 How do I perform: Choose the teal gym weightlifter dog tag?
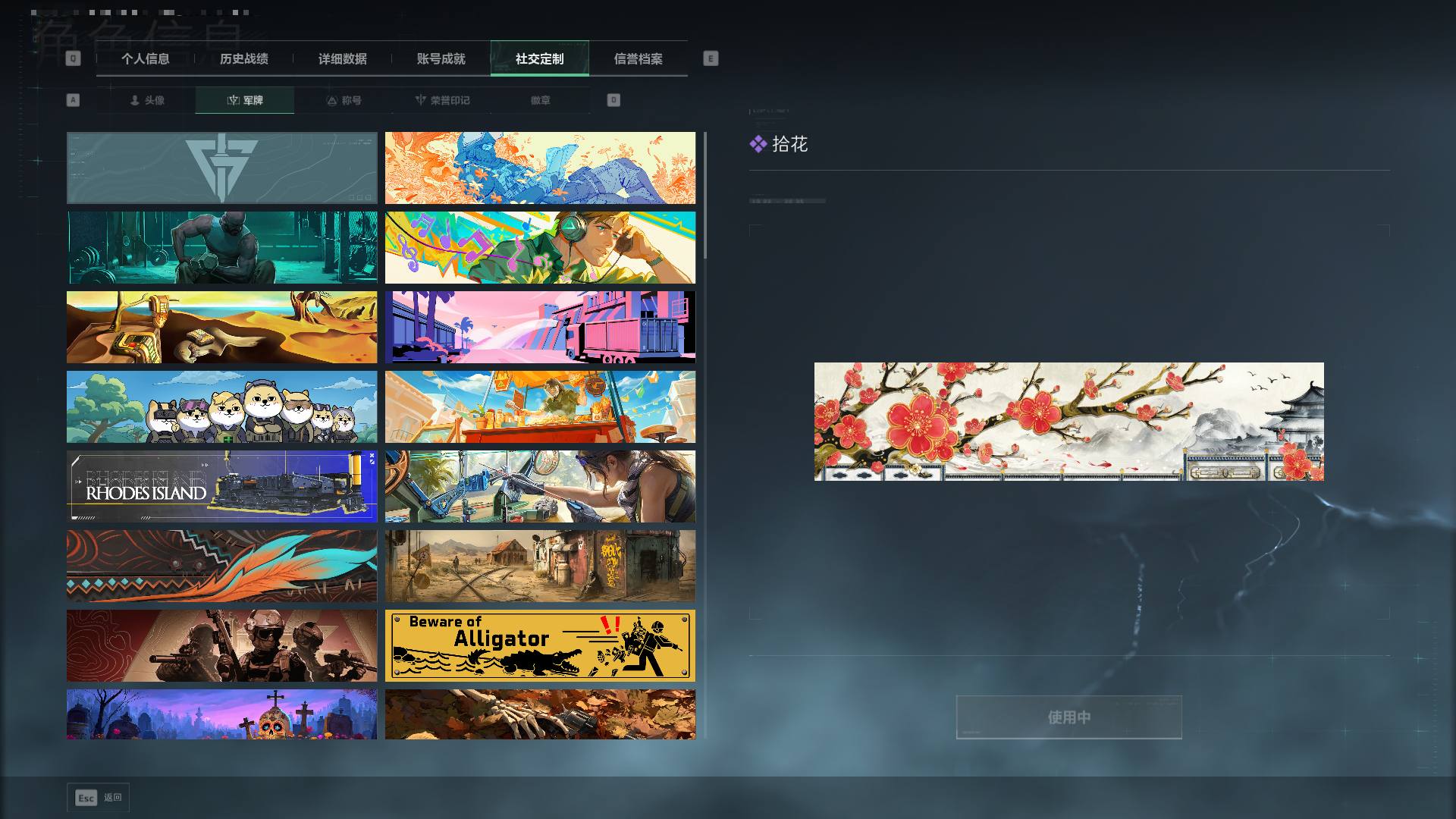click(221, 248)
